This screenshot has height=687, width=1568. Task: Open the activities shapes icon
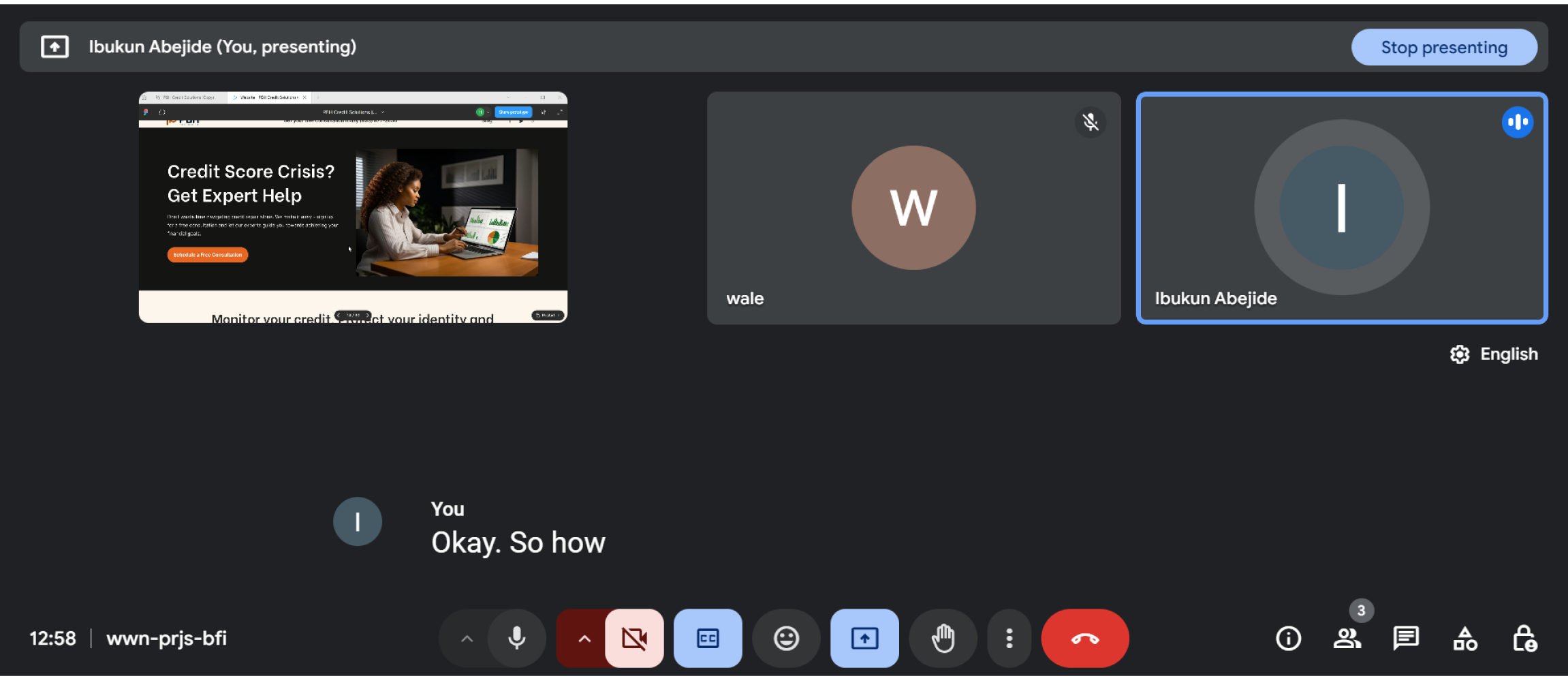(x=1464, y=639)
